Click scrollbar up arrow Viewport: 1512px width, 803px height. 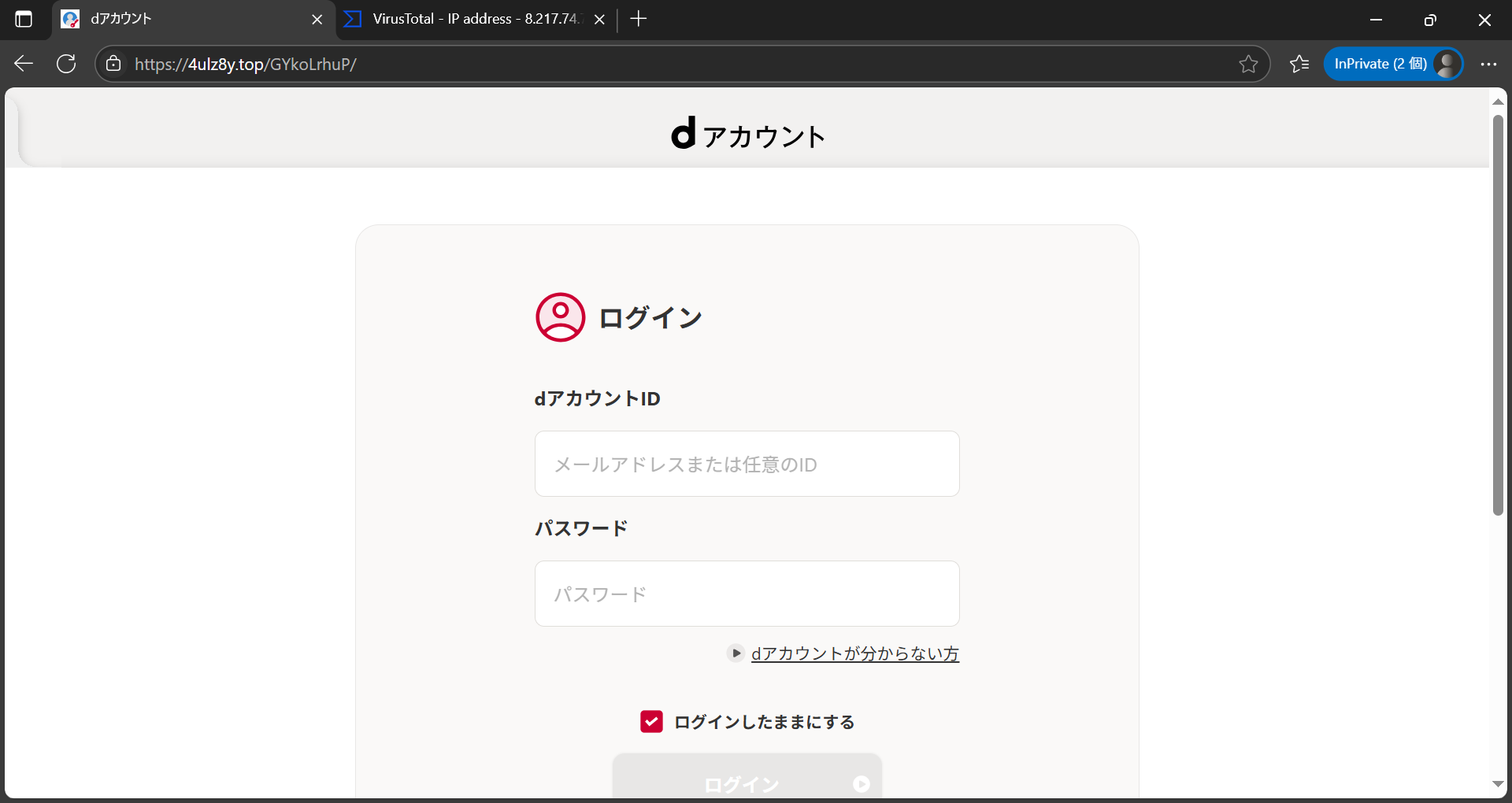tap(1498, 102)
